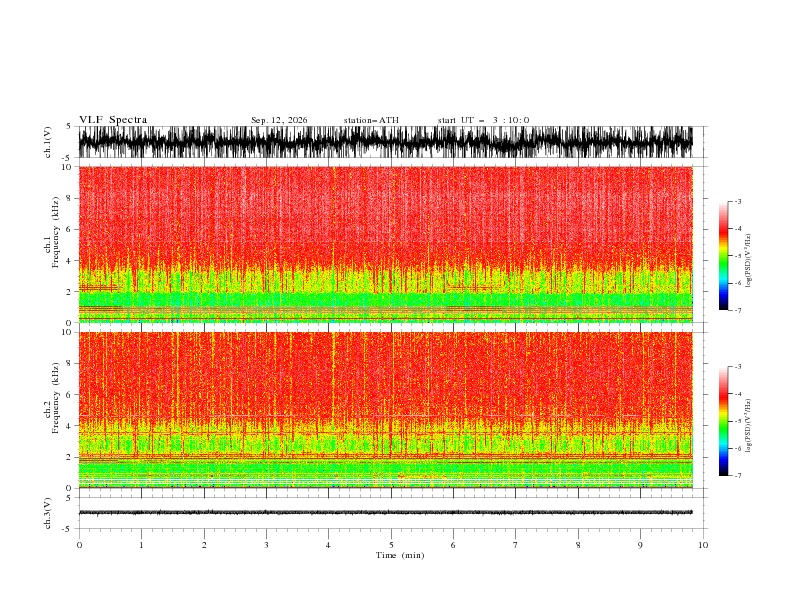Viewport: 792px width, 612px height.
Task: Click the start UT 3:10:0 label
Action: 483,120
